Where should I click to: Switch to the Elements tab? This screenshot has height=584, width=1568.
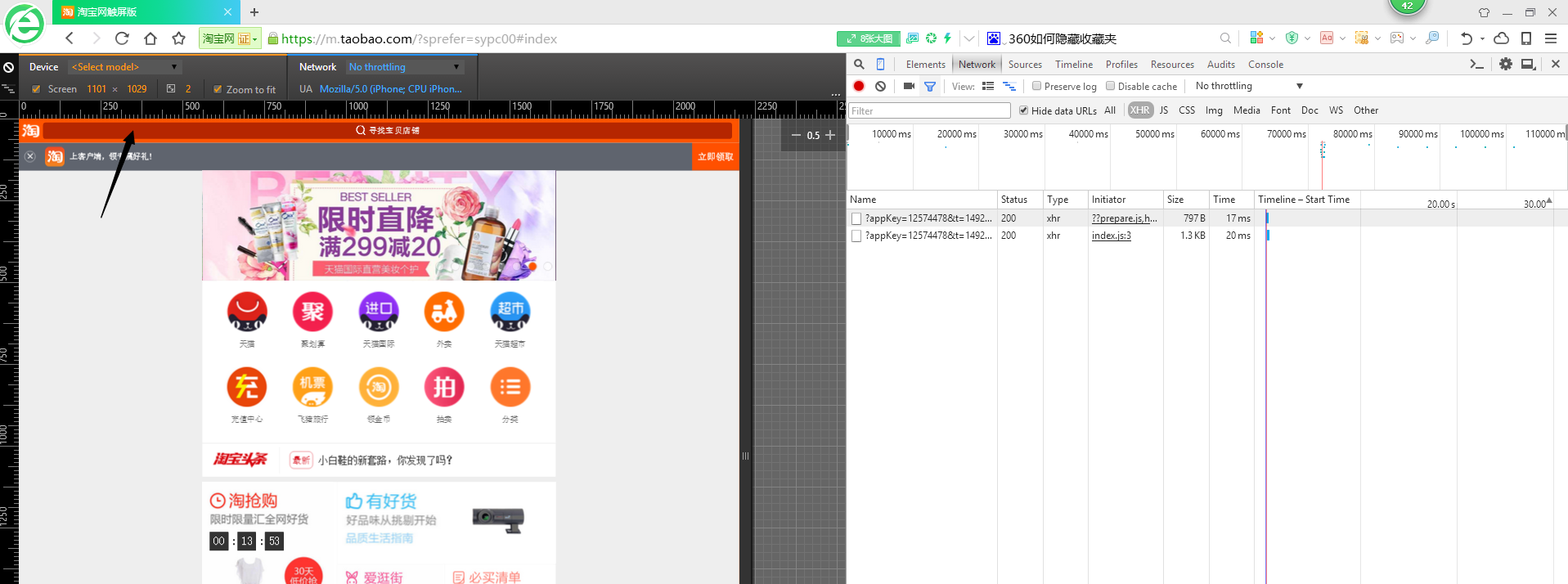[925, 65]
